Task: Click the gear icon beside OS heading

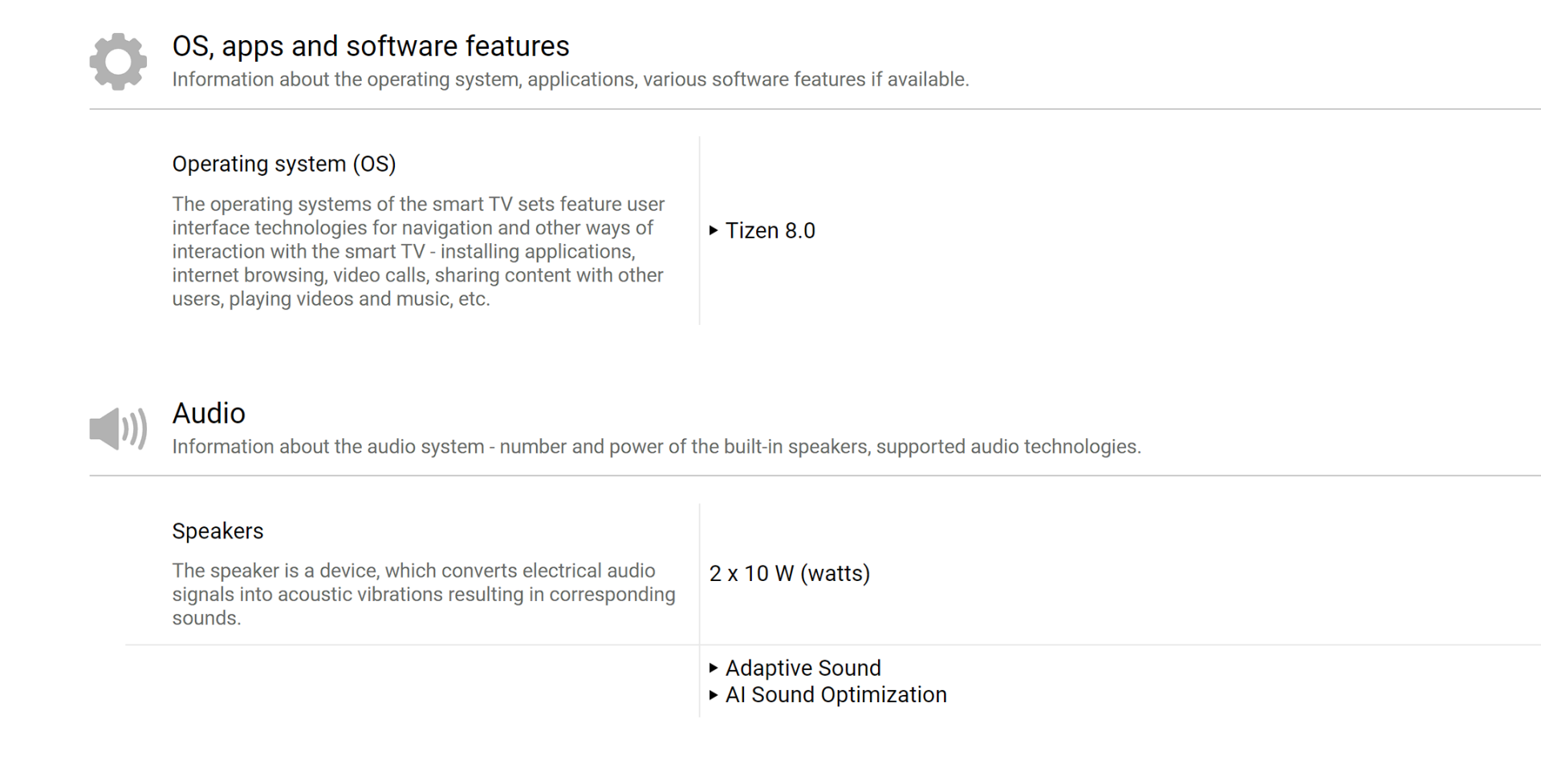Action: click(x=118, y=62)
